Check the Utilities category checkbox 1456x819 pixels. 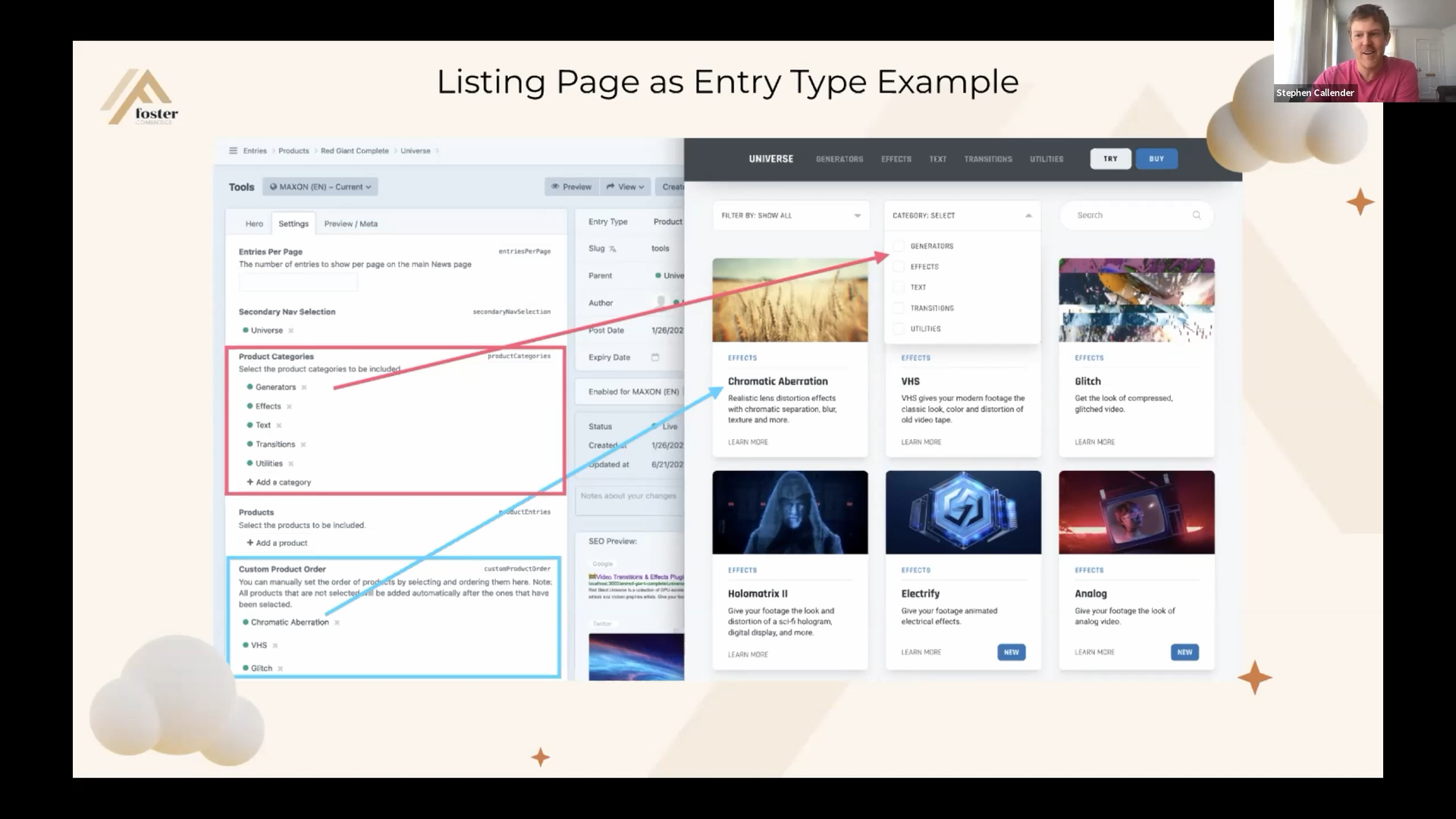899,329
